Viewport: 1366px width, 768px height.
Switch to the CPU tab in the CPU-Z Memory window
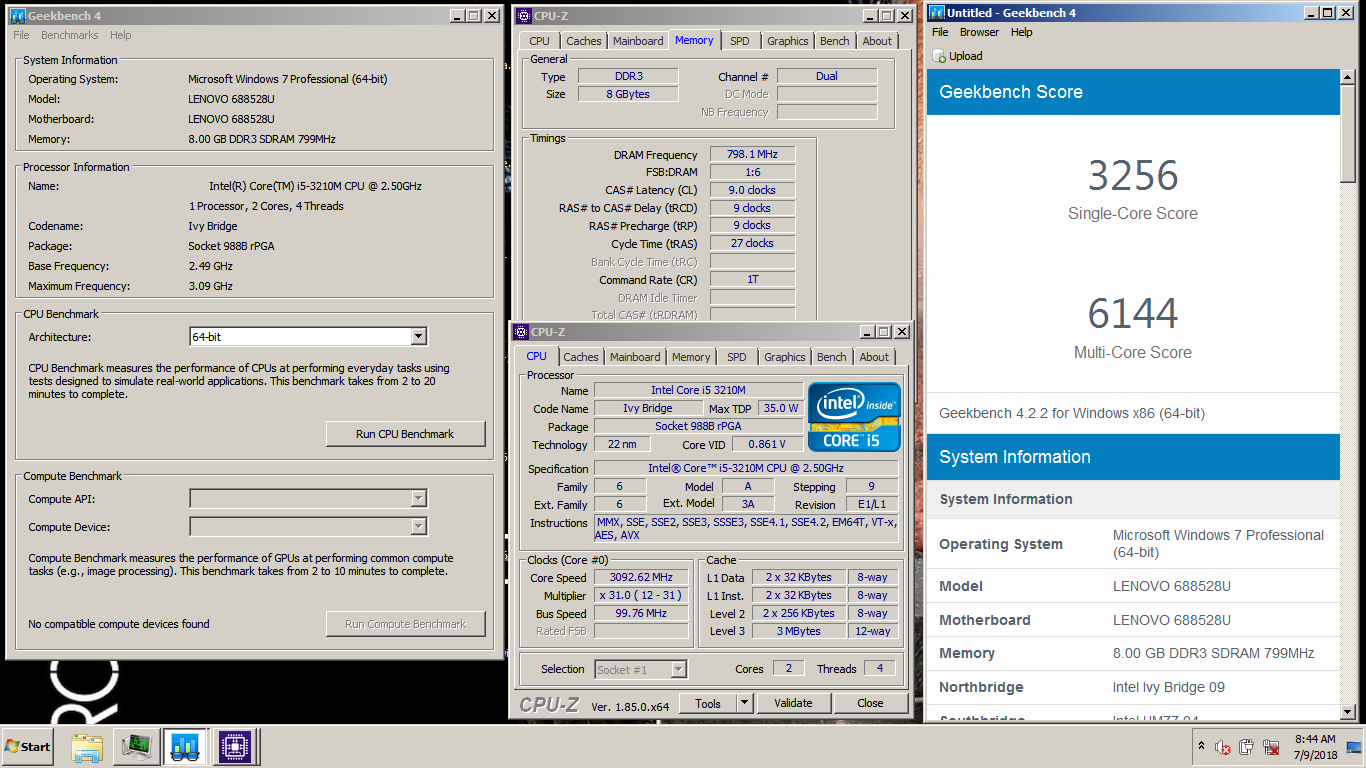(540, 41)
